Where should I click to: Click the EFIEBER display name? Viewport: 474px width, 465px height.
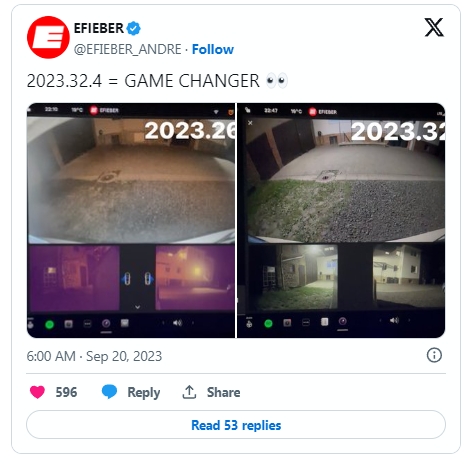(x=99, y=28)
